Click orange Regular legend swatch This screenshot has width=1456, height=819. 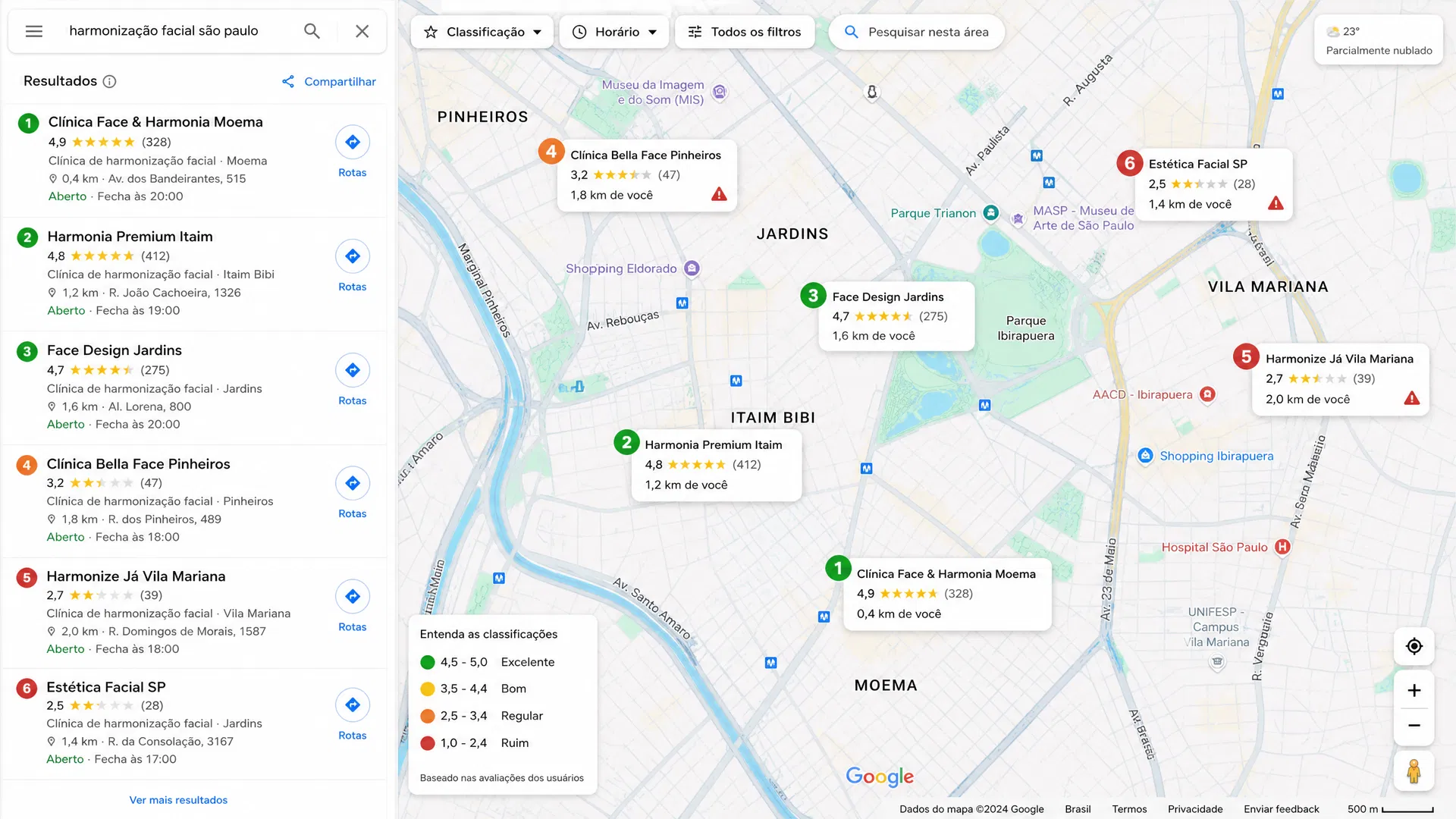click(x=428, y=716)
